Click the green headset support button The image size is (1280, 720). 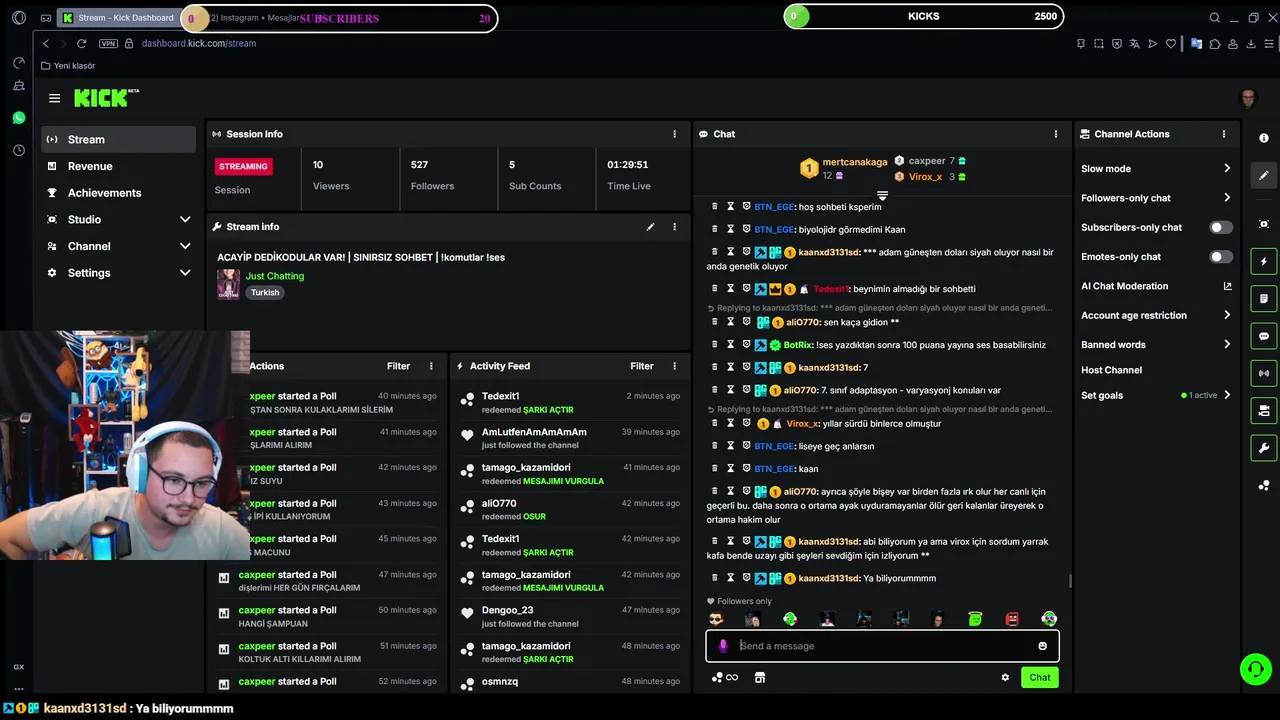tap(1255, 669)
